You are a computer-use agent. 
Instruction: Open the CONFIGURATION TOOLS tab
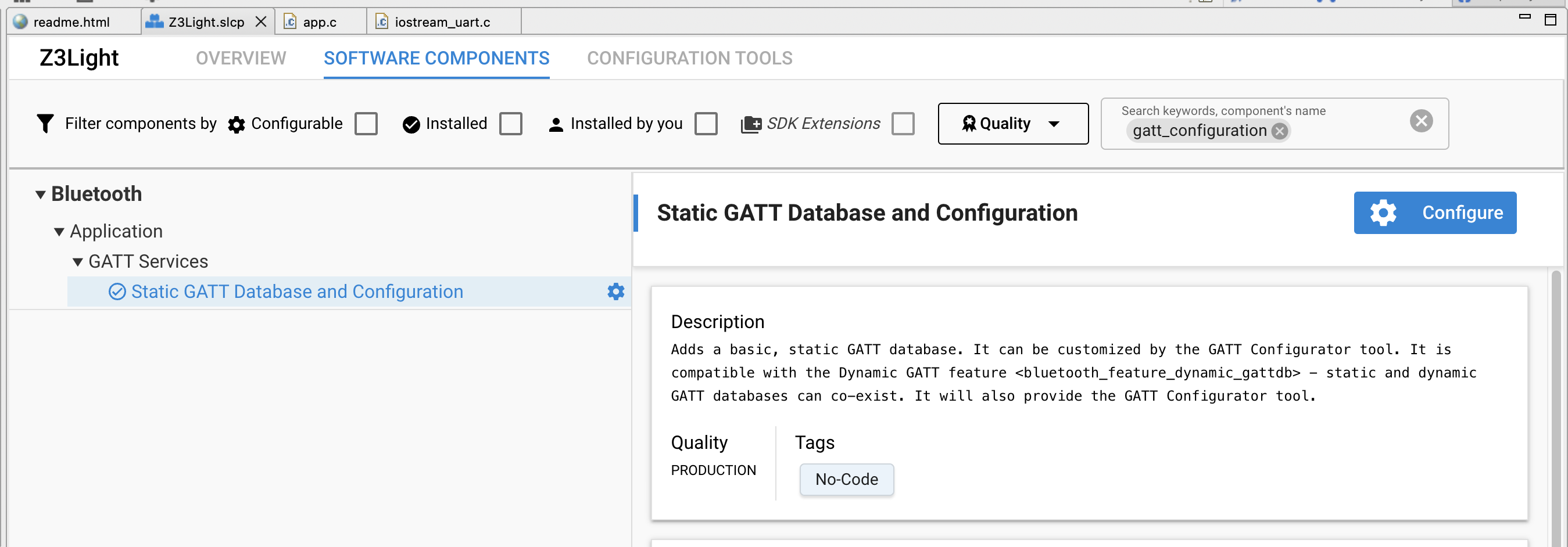689,58
